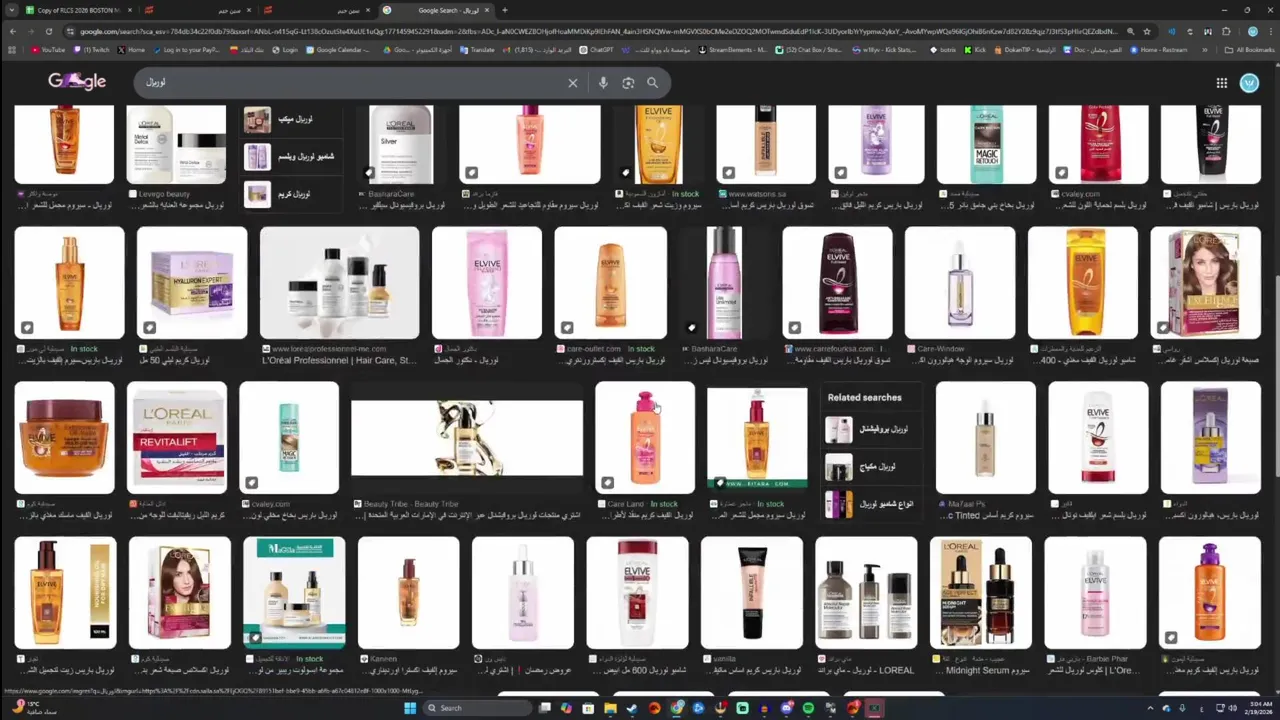Open Google Lens image search icon
The image size is (1280, 720).
pyautogui.click(x=628, y=83)
